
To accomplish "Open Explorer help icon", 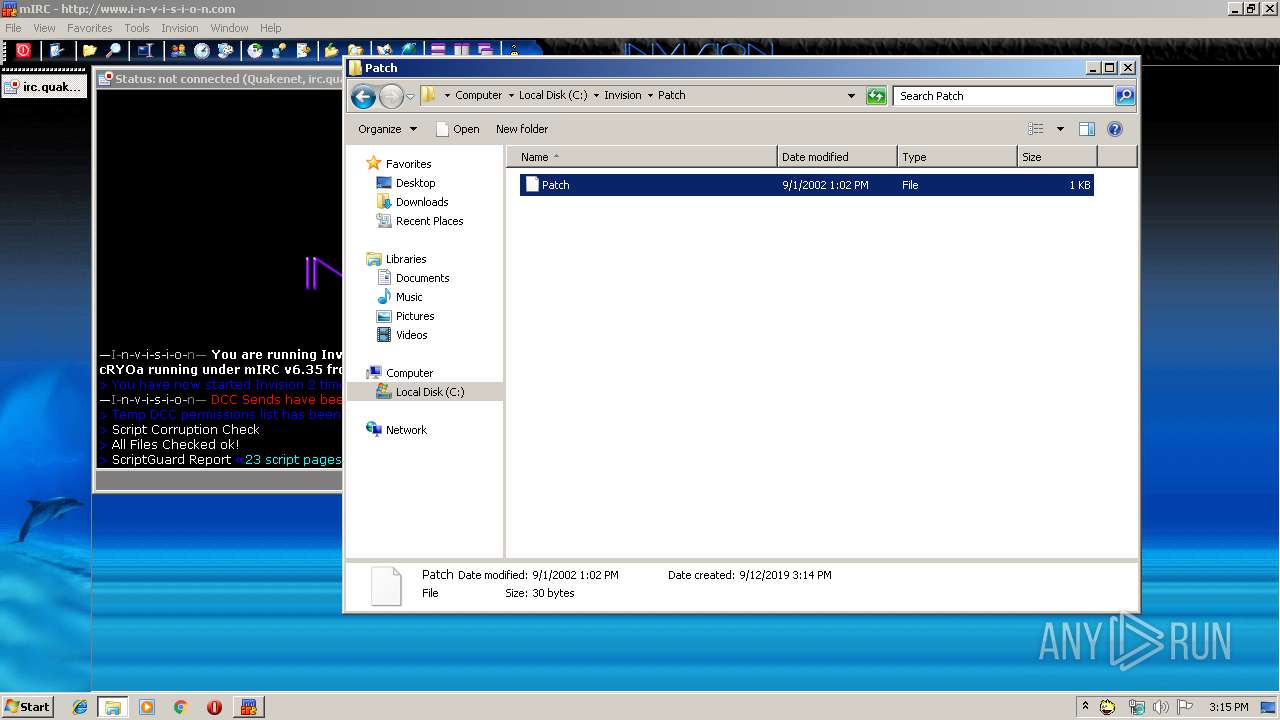I will [1115, 129].
